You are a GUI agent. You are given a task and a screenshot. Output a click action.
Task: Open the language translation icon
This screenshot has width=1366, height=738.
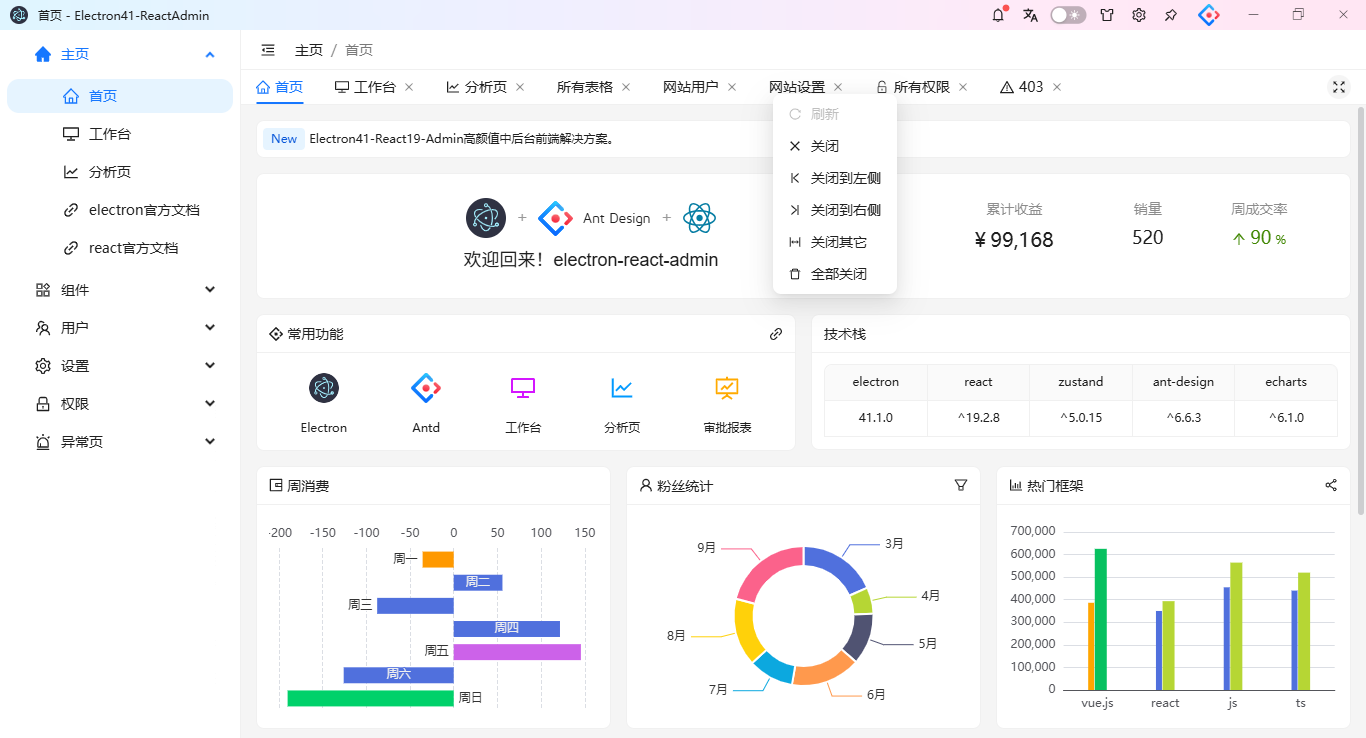tap(1030, 15)
